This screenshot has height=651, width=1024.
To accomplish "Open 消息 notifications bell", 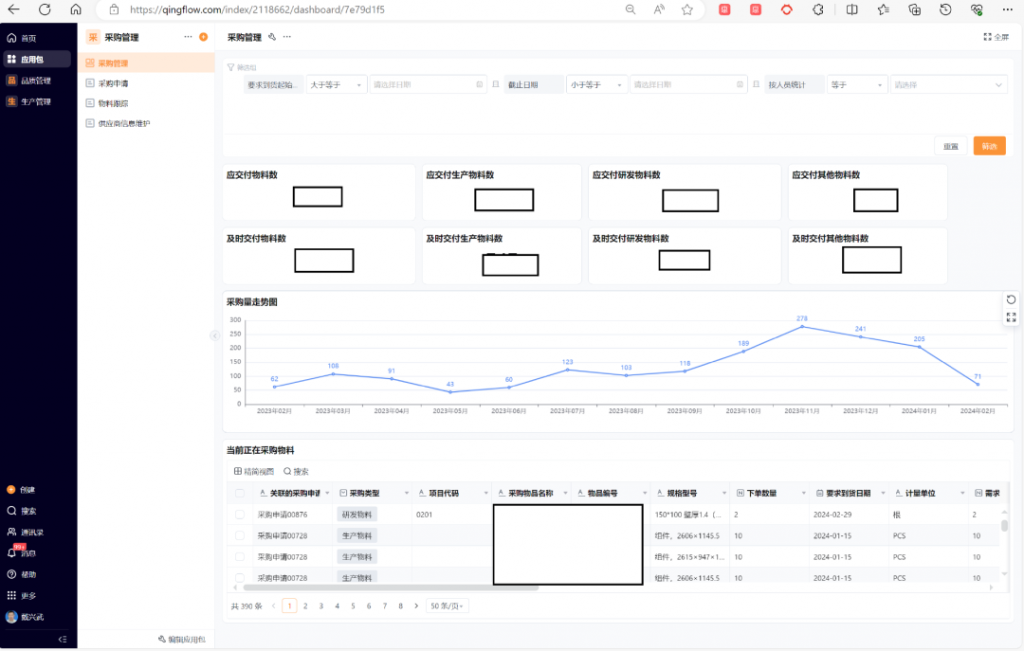I will (12, 553).
